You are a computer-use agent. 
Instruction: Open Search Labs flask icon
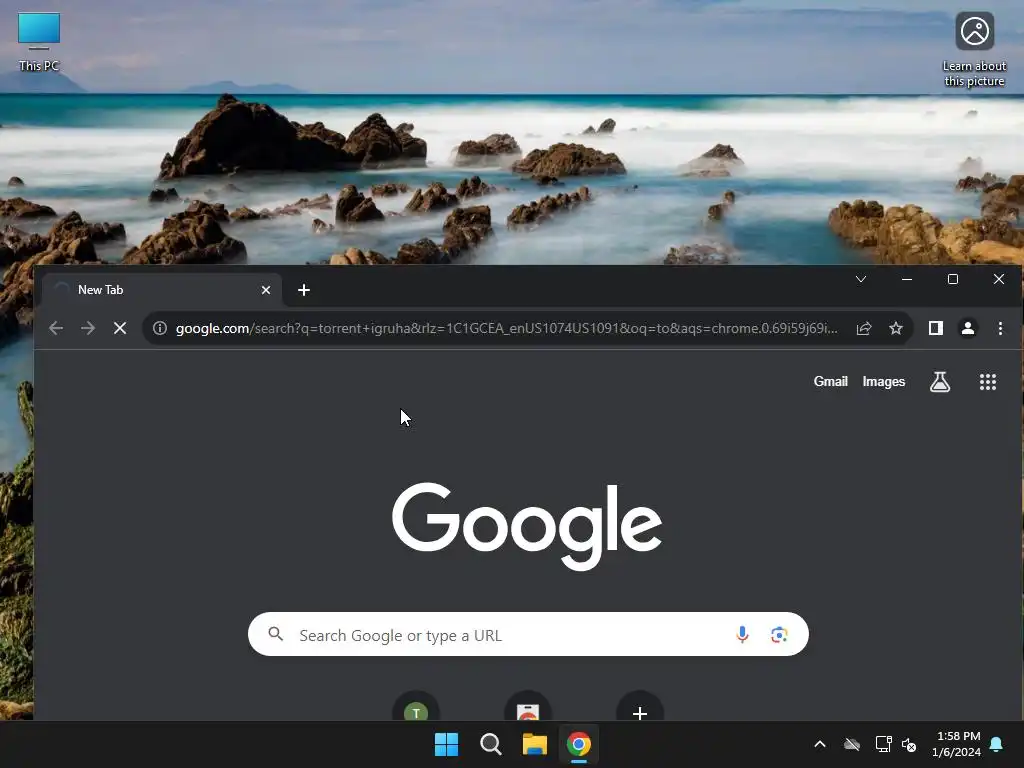coord(940,381)
